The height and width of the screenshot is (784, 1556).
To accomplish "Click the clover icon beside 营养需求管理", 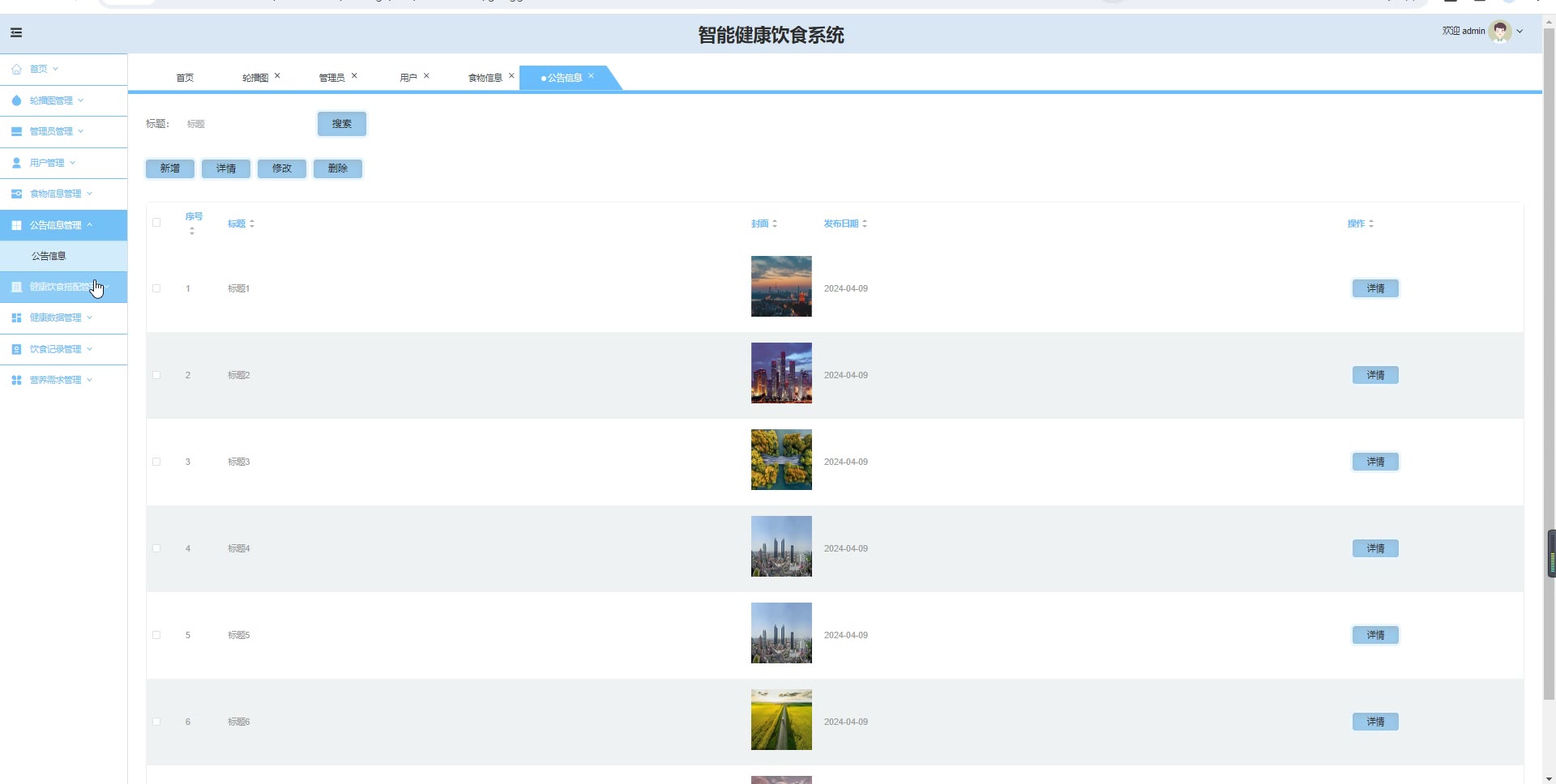I will click(16, 380).
